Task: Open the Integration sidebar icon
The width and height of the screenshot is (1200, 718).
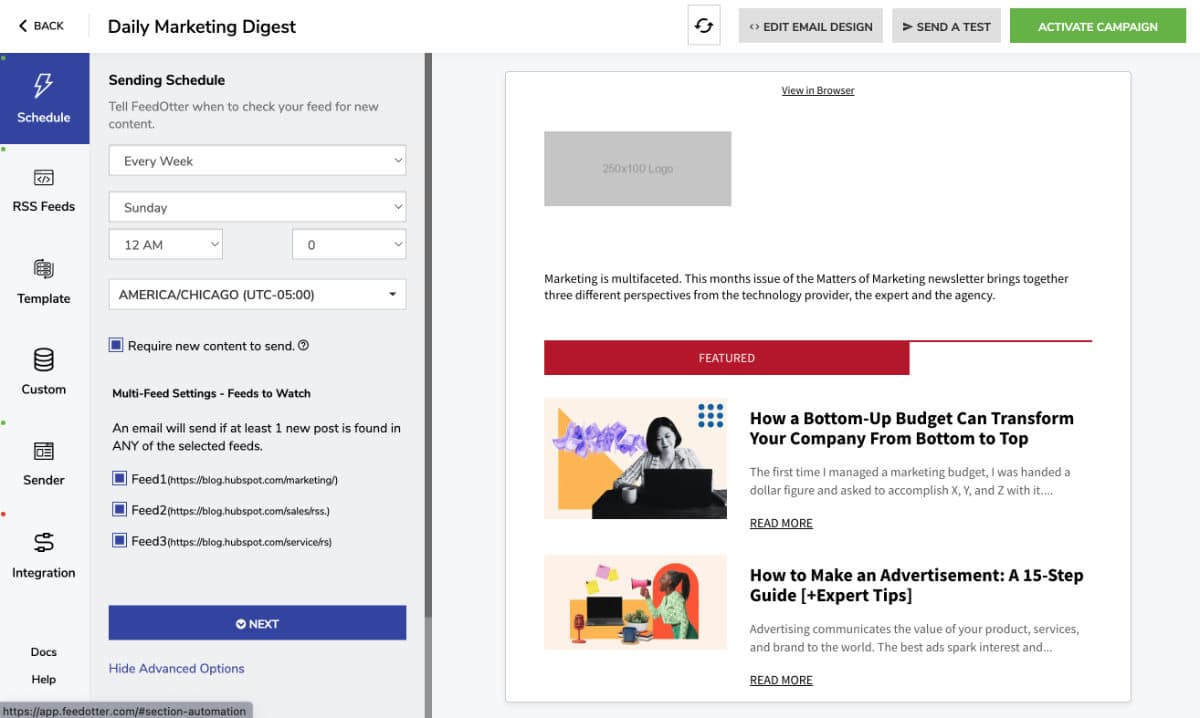Action: point(44,542)
